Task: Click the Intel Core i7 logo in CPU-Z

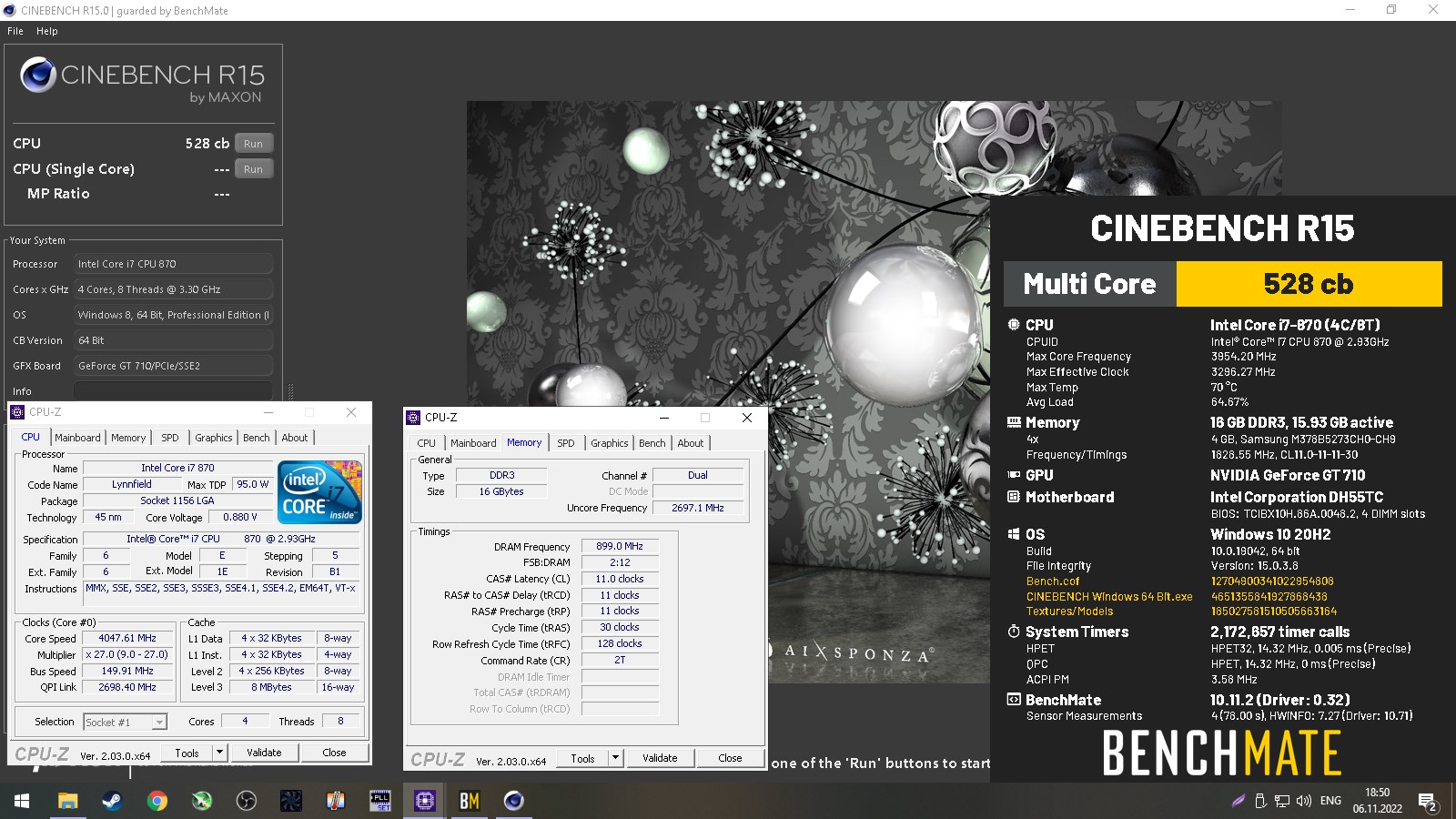Action: (x=320, y=491)
